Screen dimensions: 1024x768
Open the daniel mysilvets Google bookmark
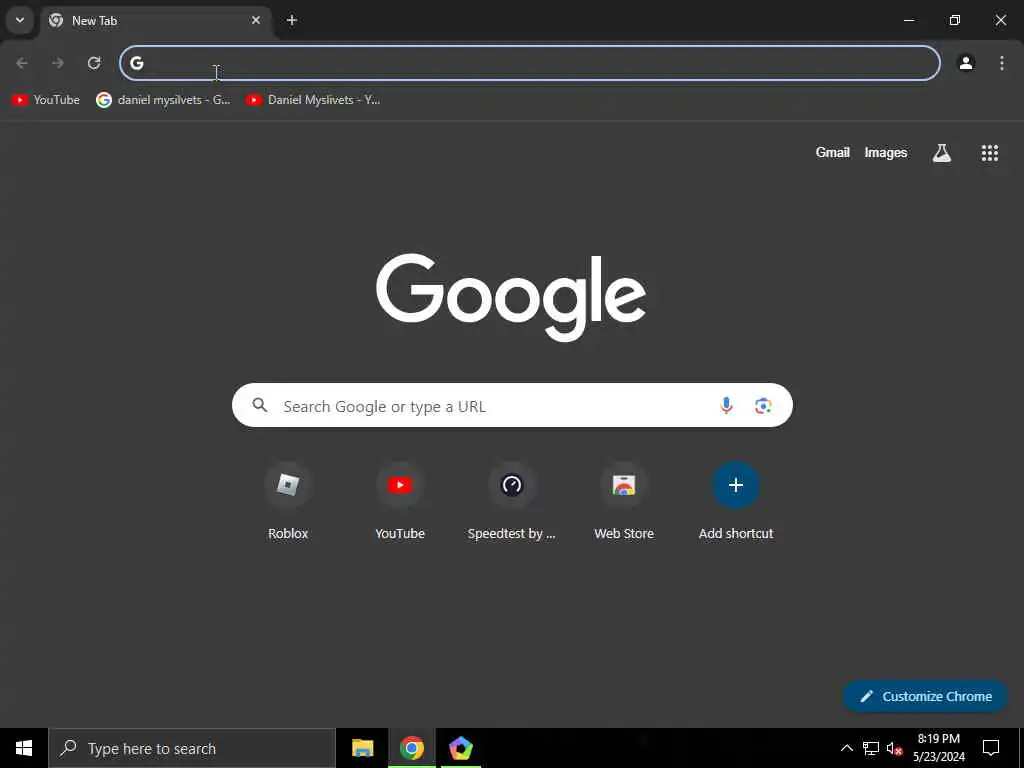(163, 100)
